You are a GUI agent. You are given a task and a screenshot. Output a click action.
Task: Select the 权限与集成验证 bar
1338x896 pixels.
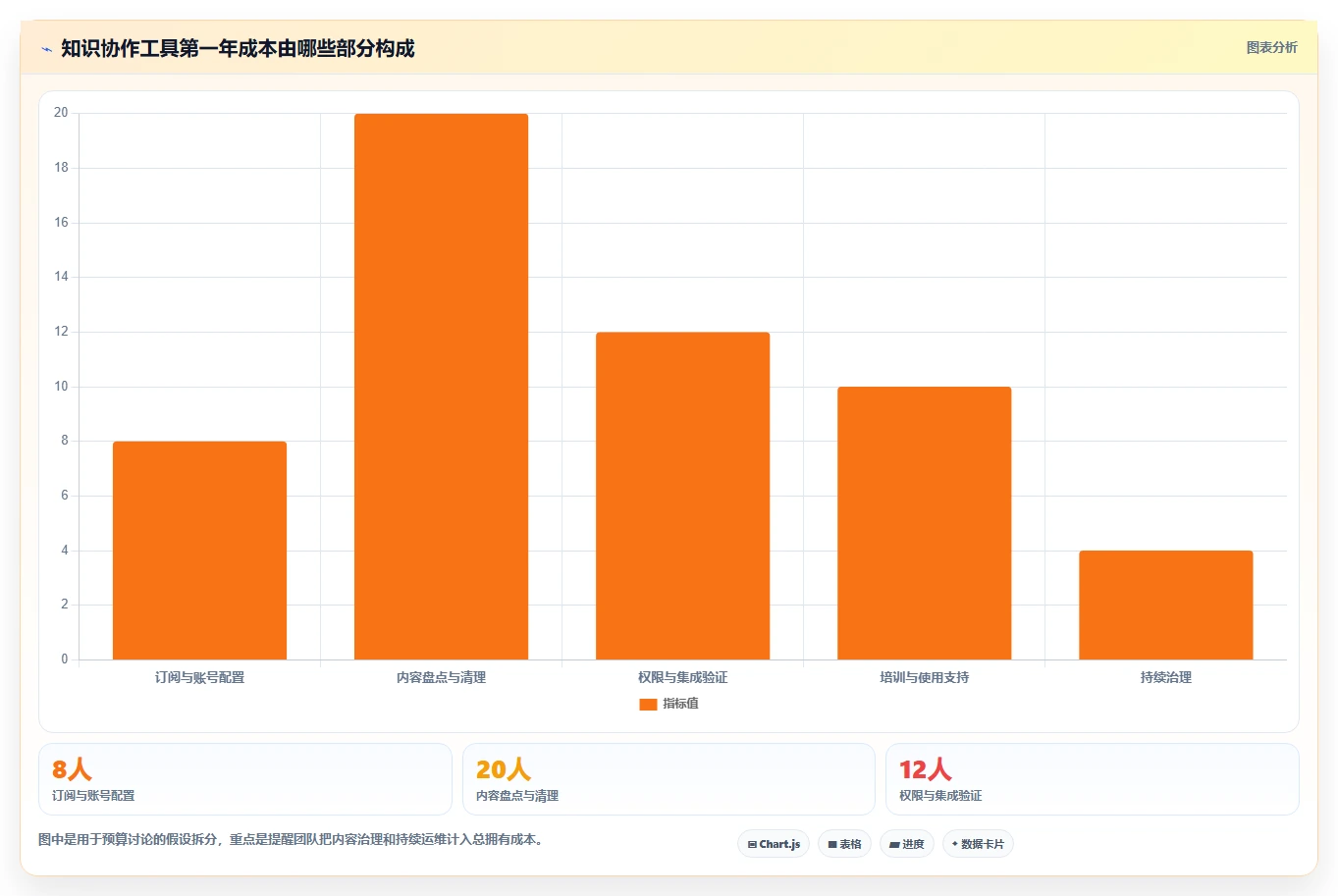[x=682, y=496]
